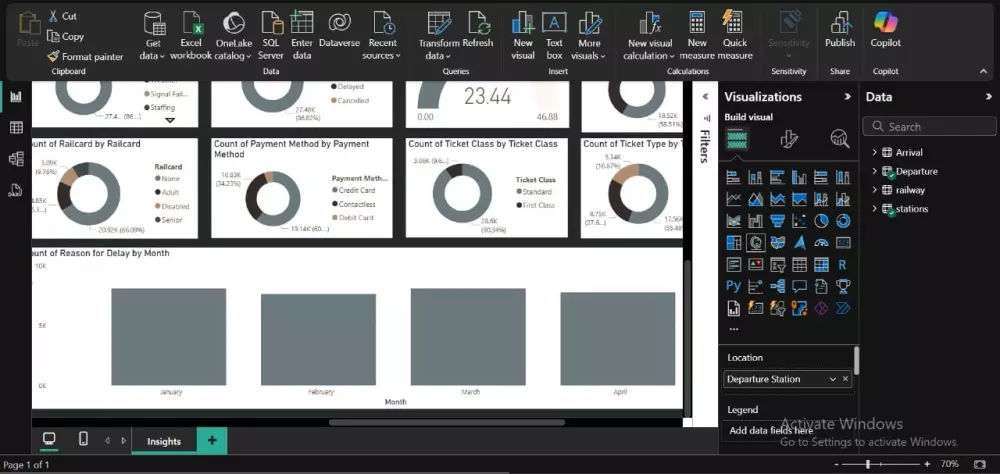This screenshot has height=474, width=1000.
Task: Switch to Table view in left sidebar
Action: (16, 128)
